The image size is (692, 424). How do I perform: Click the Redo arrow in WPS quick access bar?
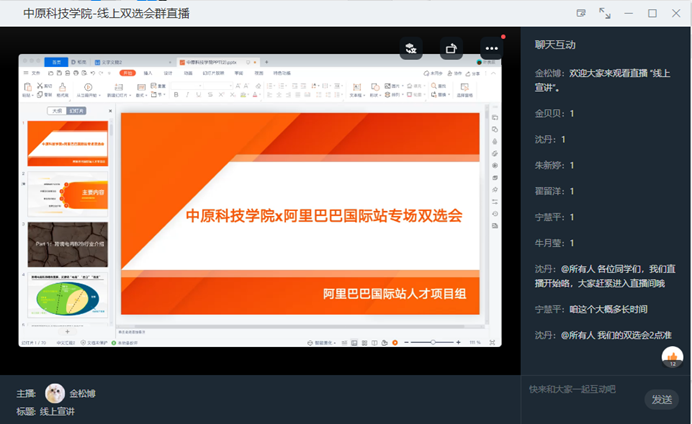pos(101,73)
